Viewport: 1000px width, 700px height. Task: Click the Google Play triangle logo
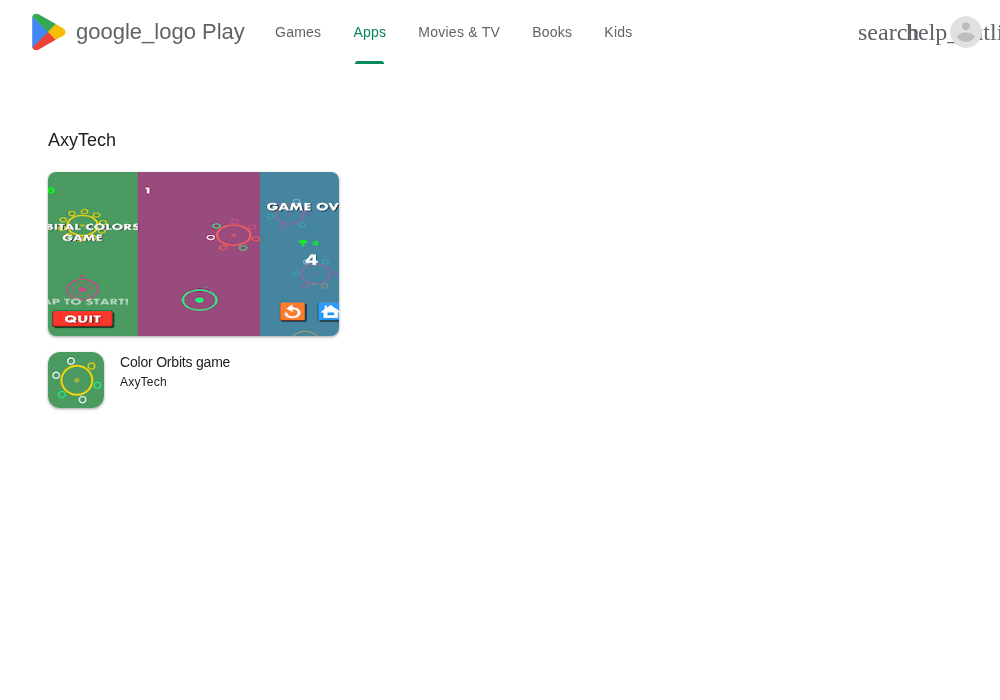[x=48, y=32]
